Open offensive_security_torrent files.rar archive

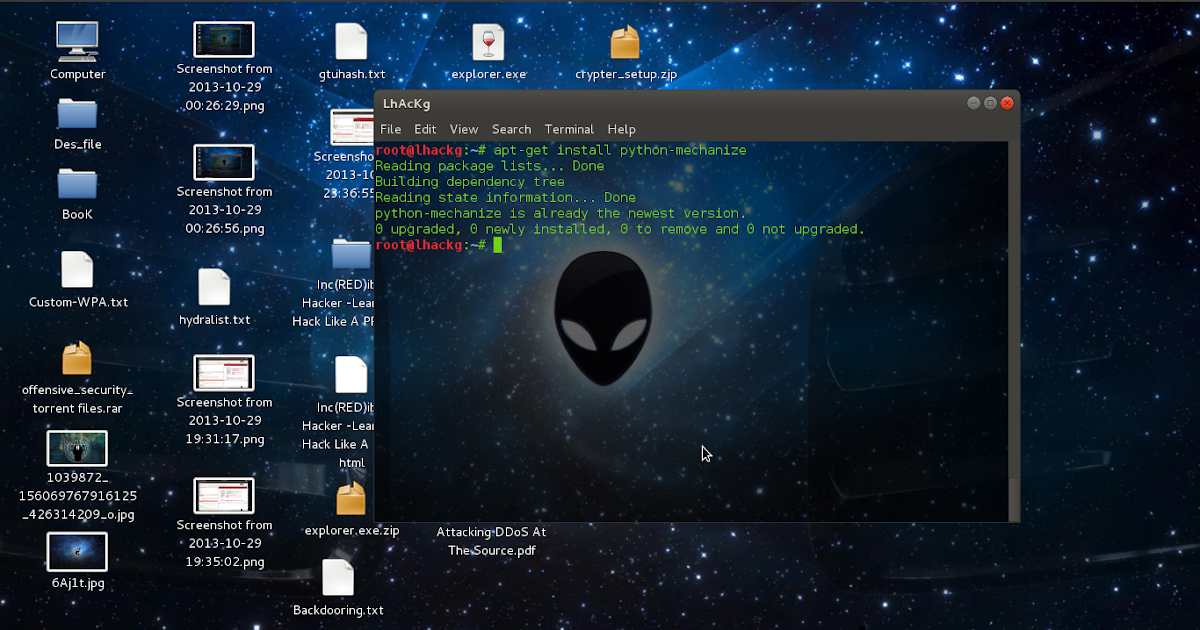tap(77, 358)
